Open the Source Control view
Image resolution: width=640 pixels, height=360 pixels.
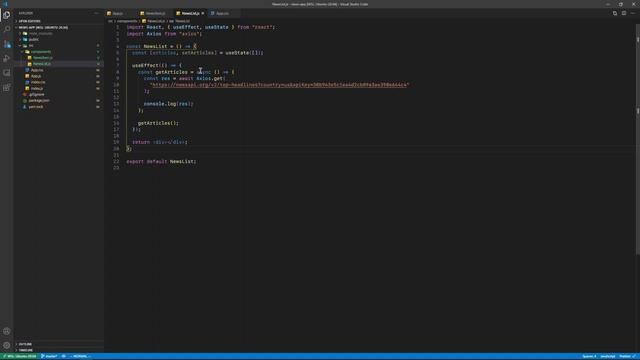point(7,44)
